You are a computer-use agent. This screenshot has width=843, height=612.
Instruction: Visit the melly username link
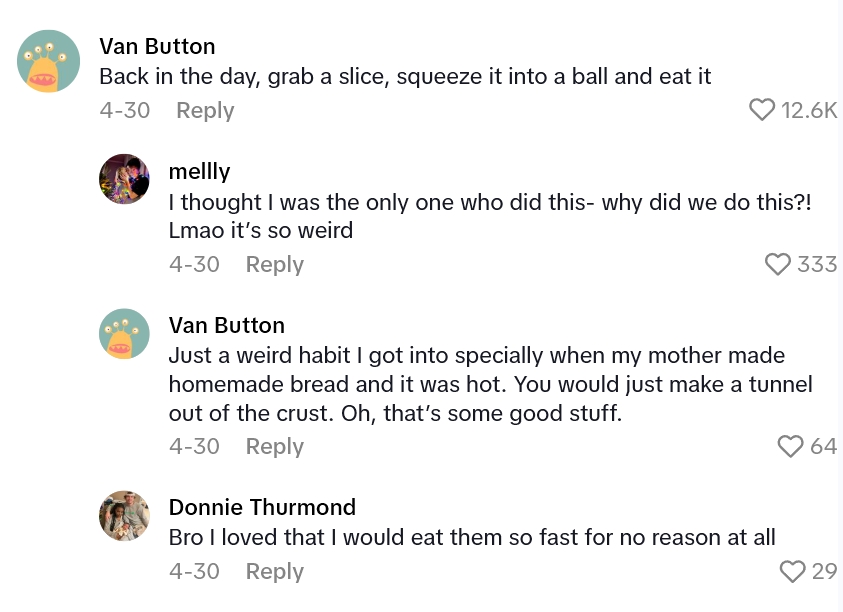tap(200, 172)
